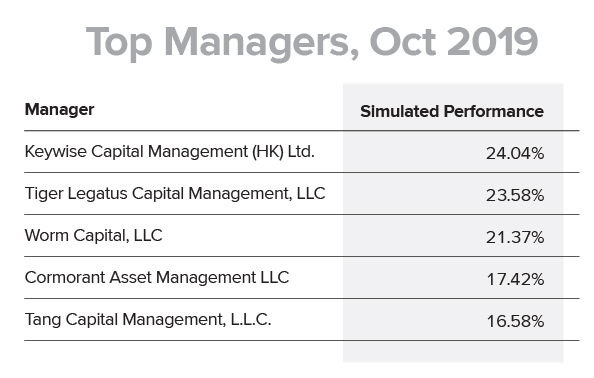Click 'Oct' in the table title
Viewport: 594px width, 378px height.
point(402,42)
